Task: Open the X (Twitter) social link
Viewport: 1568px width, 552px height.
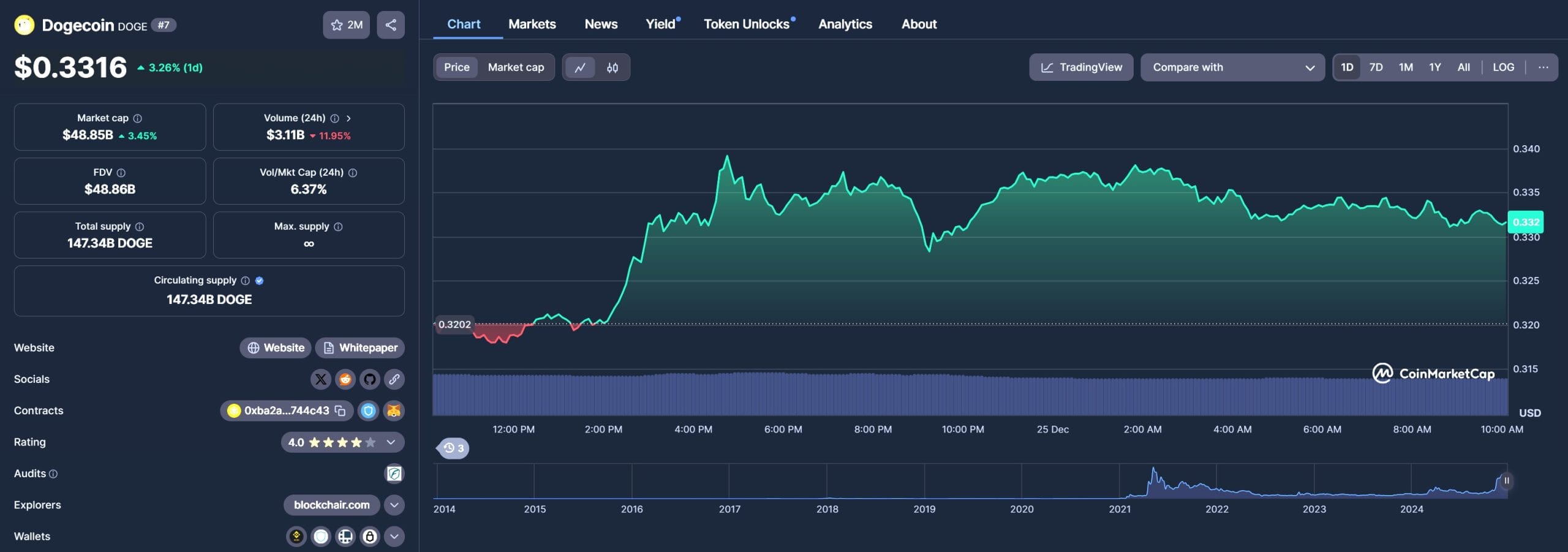Action: (320, 379)
